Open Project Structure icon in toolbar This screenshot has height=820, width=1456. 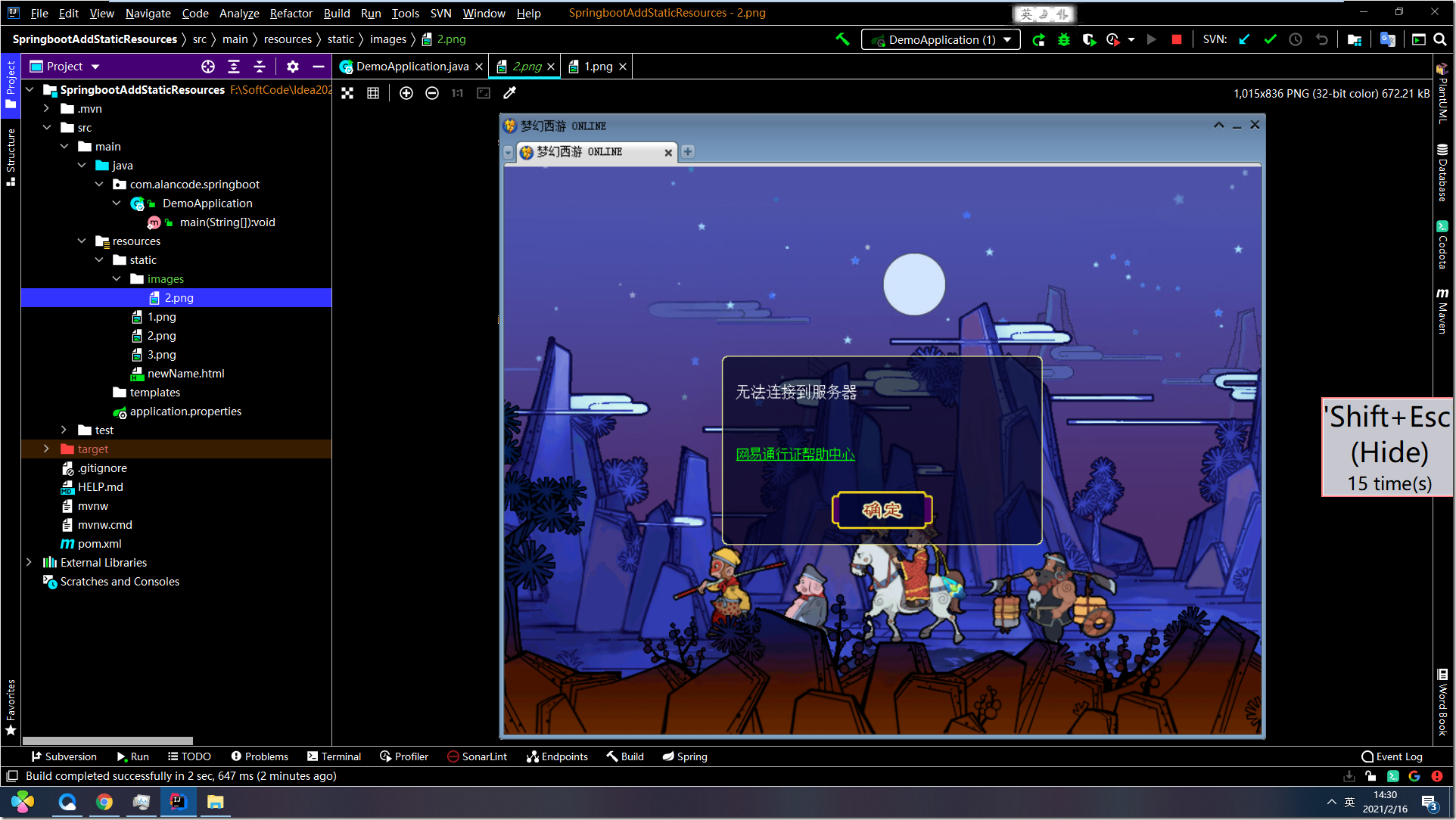(1355, 39)
